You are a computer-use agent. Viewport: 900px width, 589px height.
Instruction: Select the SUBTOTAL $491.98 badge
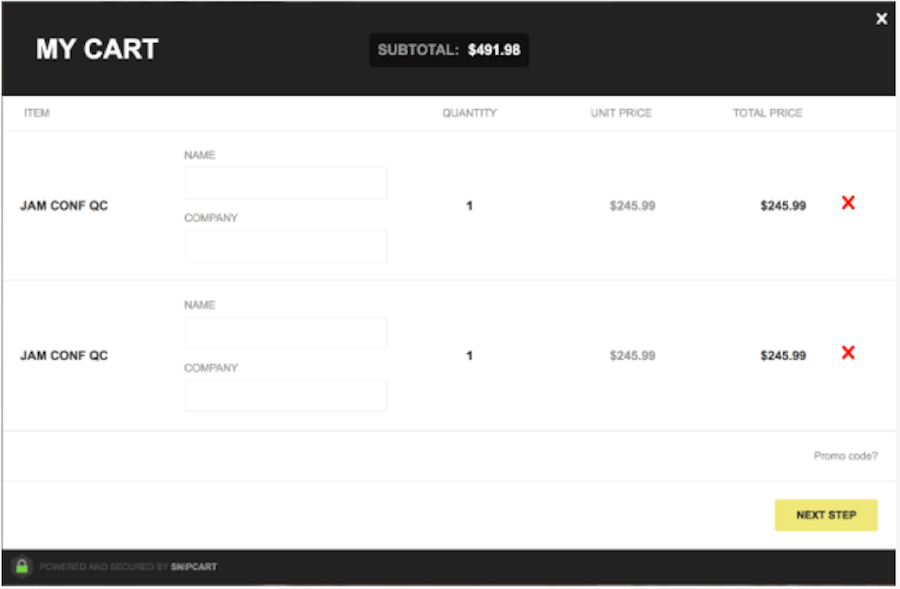coord(449,50)
